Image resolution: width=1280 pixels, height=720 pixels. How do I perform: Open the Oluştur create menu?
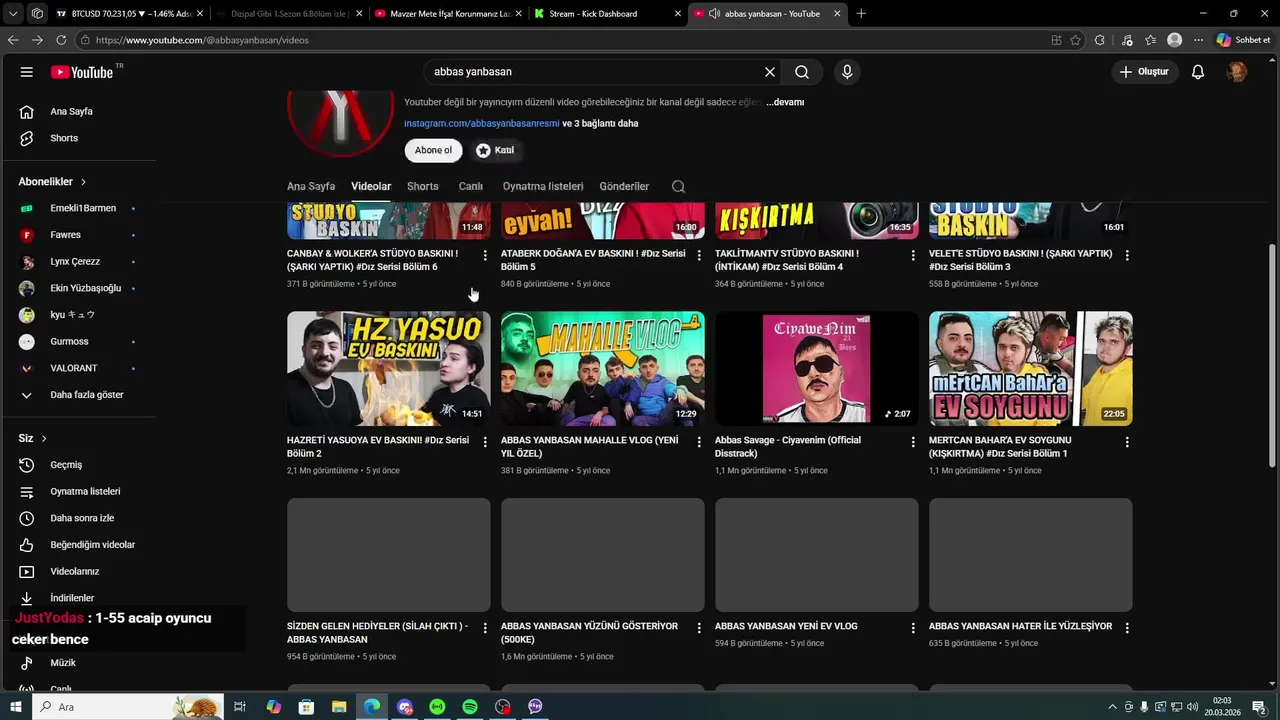pos(1143,72)
